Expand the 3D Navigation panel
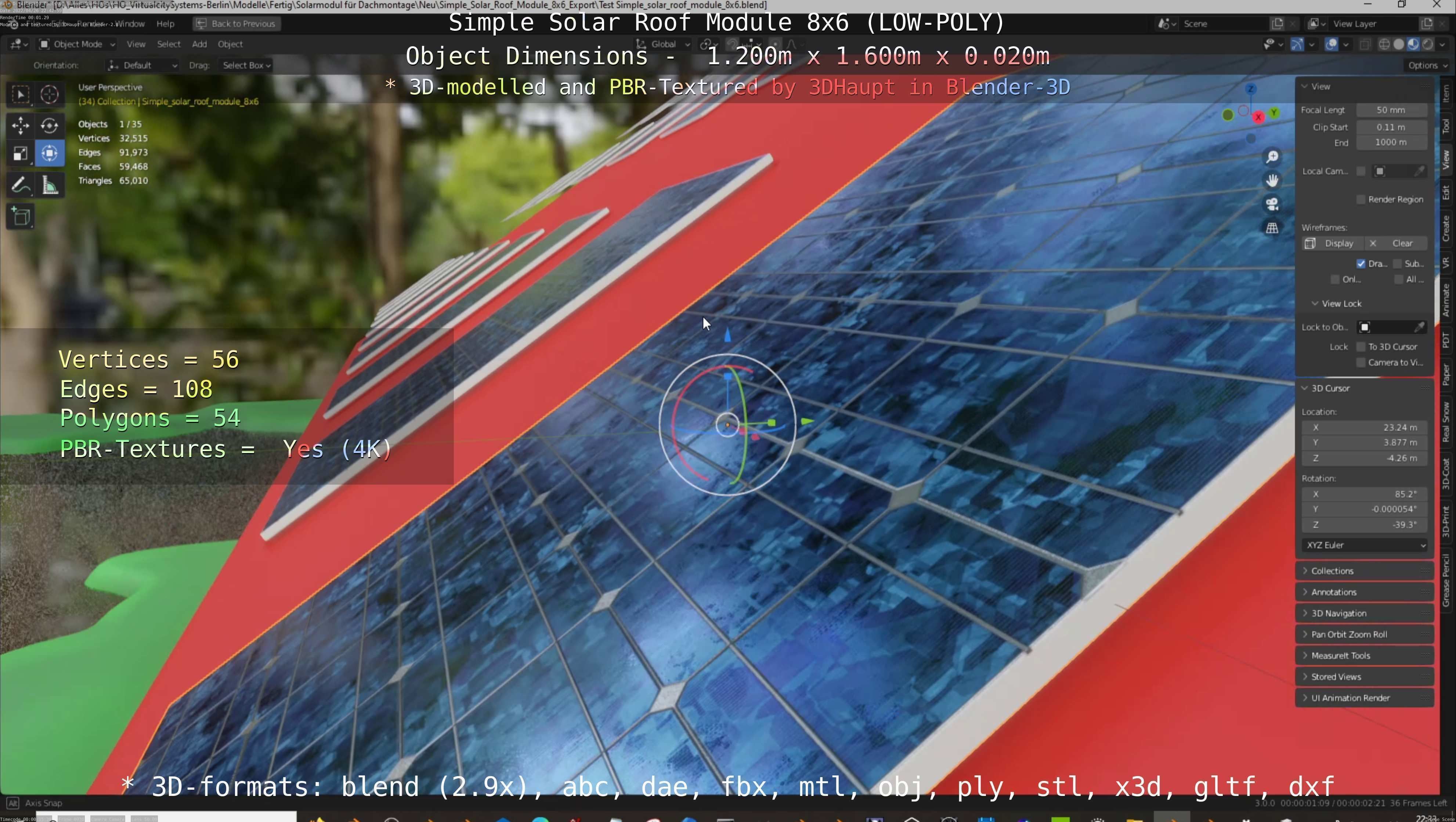 (1364, 613)
